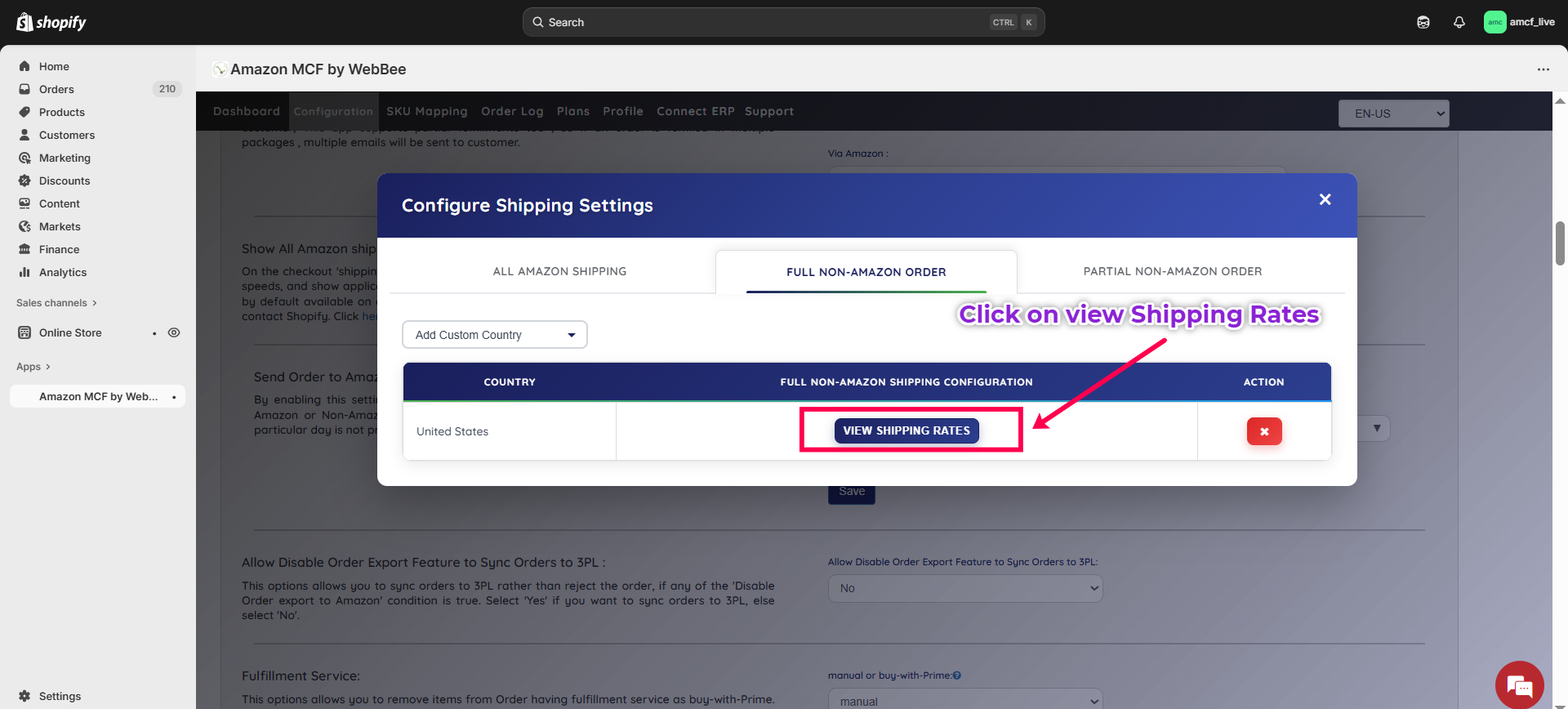This screenshot has width=1568, height=709.
Task: Open the notifications bell
Action: pyautogui.click(x=1459, y=22)
